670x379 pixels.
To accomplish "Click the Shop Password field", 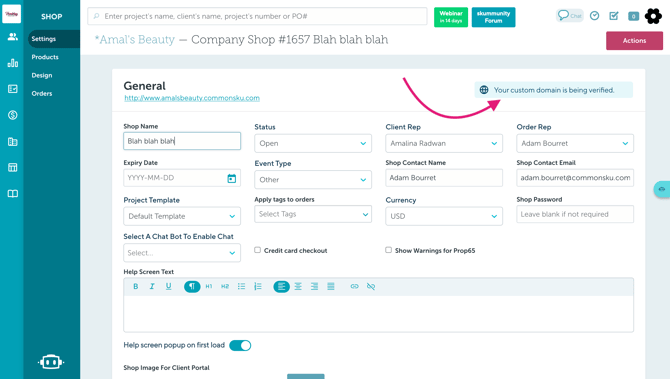I will click(575, 214).
